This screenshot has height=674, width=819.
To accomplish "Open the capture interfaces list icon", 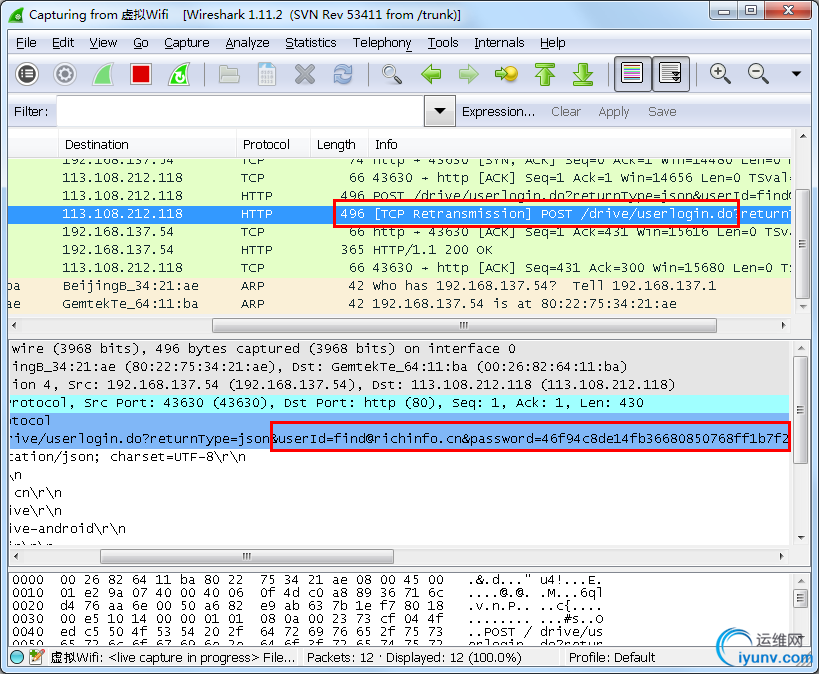I will click(x=27, y=74).
